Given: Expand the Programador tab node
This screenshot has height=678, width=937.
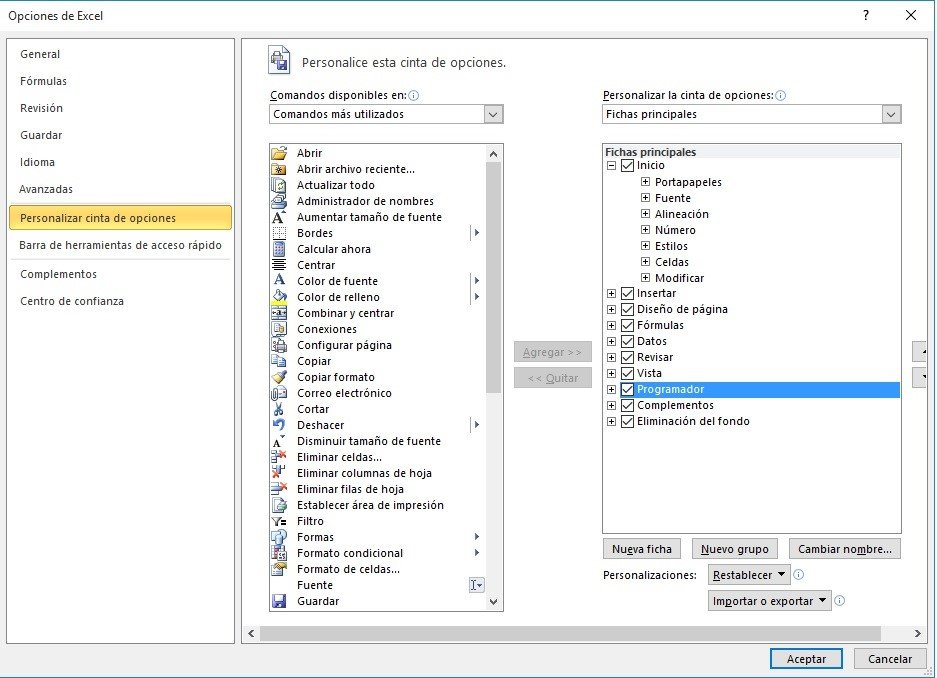Looking at the screenshot, I should click(x=611, y=389).
